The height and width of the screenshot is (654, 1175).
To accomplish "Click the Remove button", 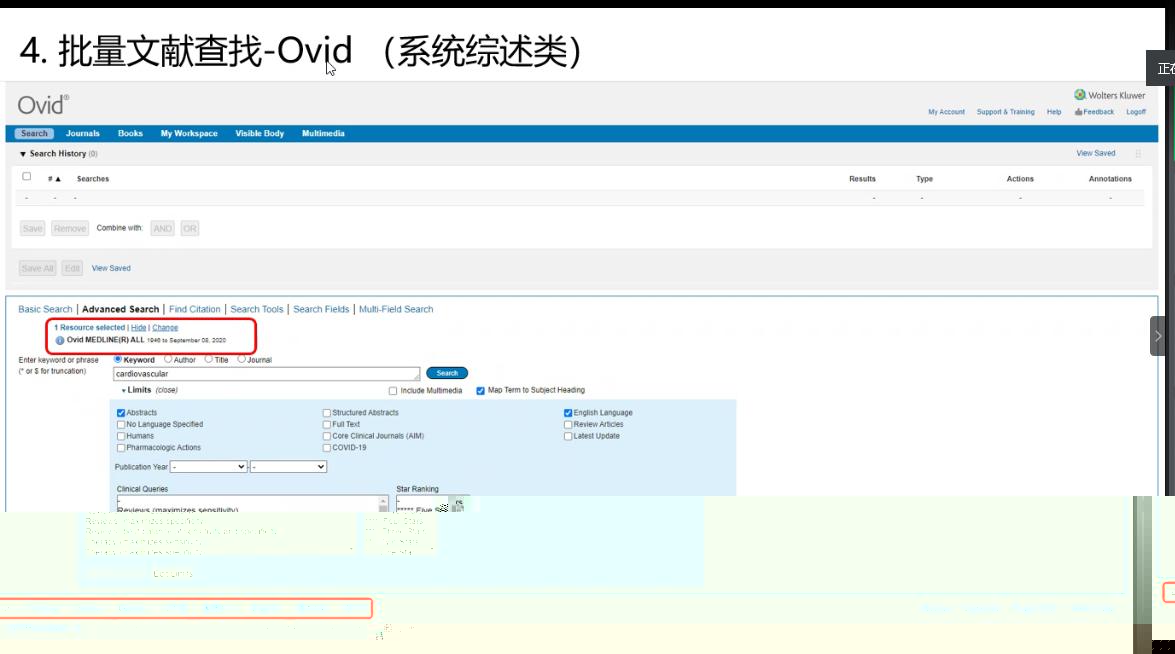I will 70,228.
